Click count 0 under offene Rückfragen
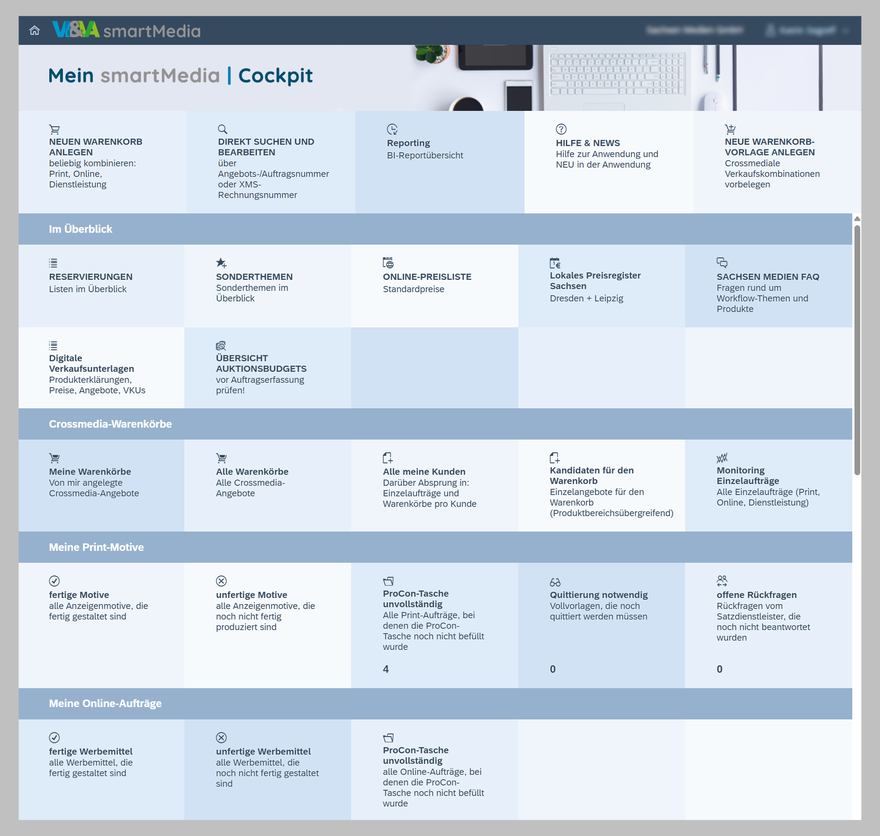Image resolution: width=880 pixels, height=836 pixels. tap(719, 669)
